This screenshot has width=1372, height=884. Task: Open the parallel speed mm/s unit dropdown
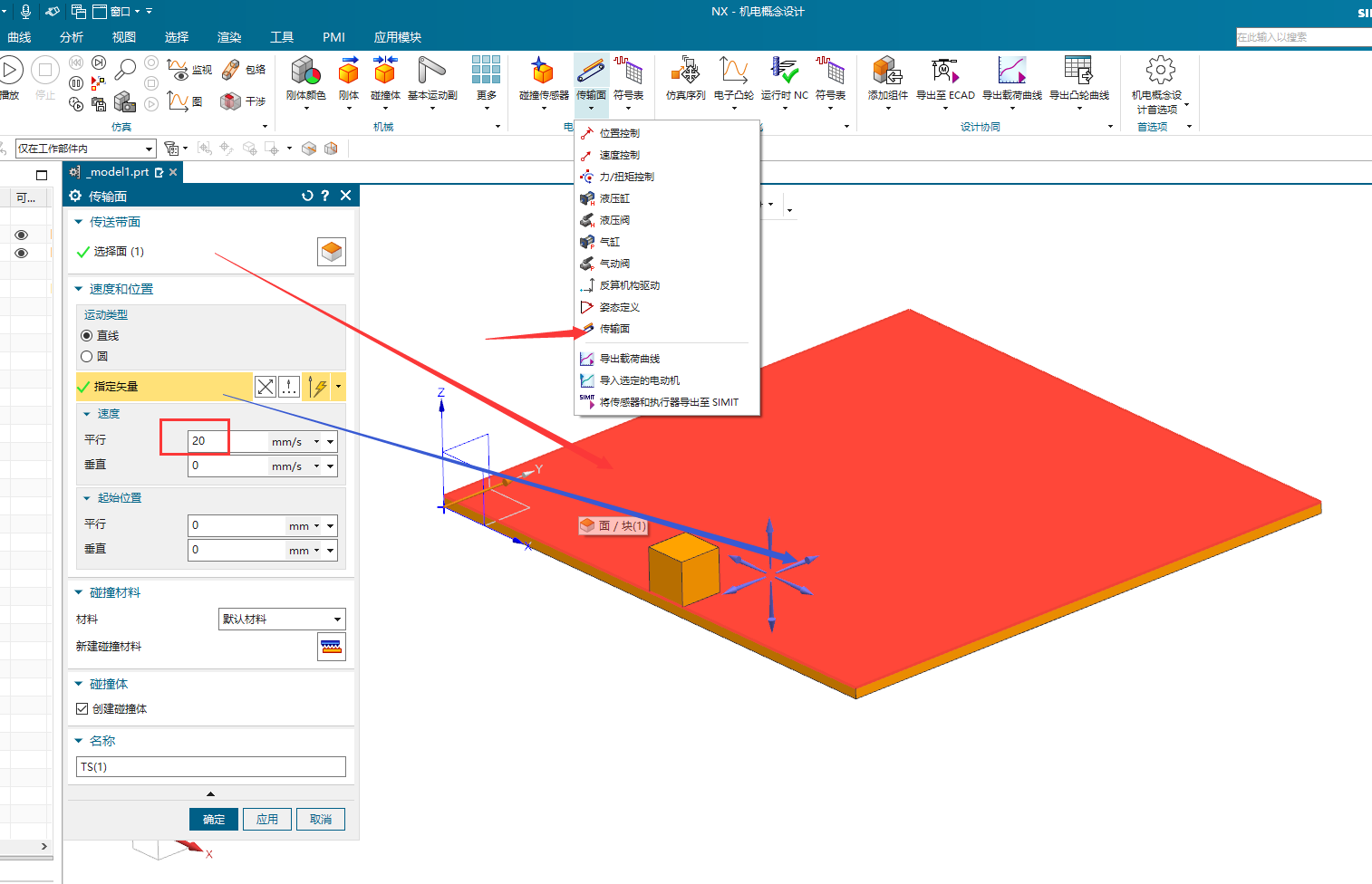pos(316,442)
